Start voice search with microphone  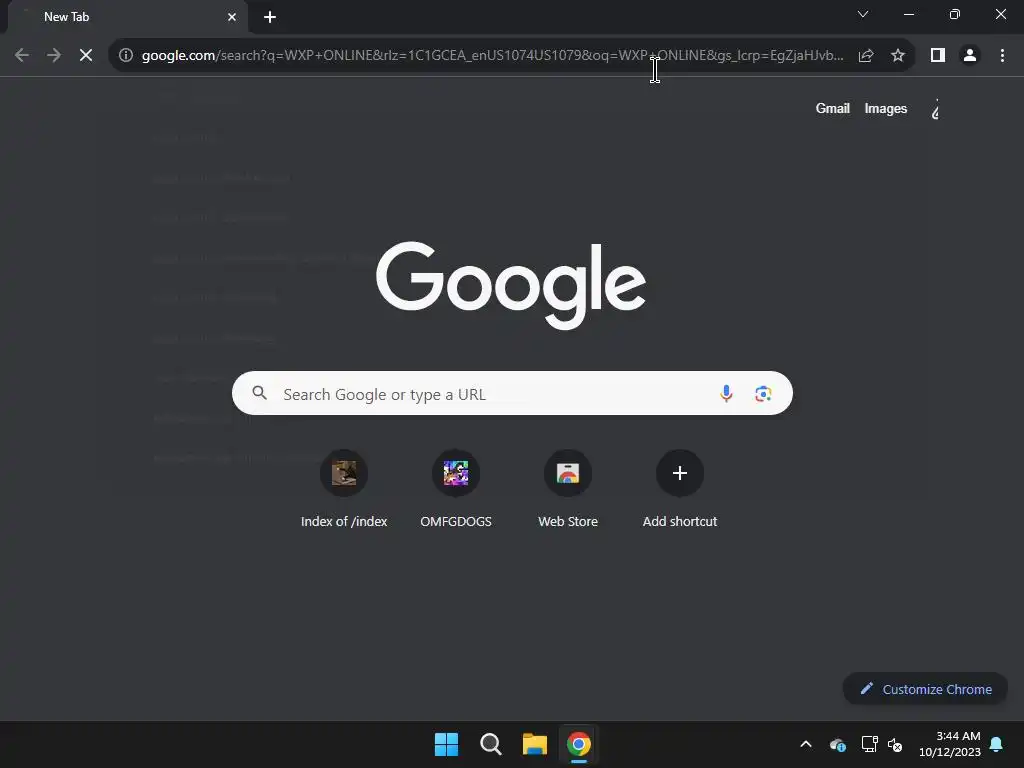click(x=726, y=394)
